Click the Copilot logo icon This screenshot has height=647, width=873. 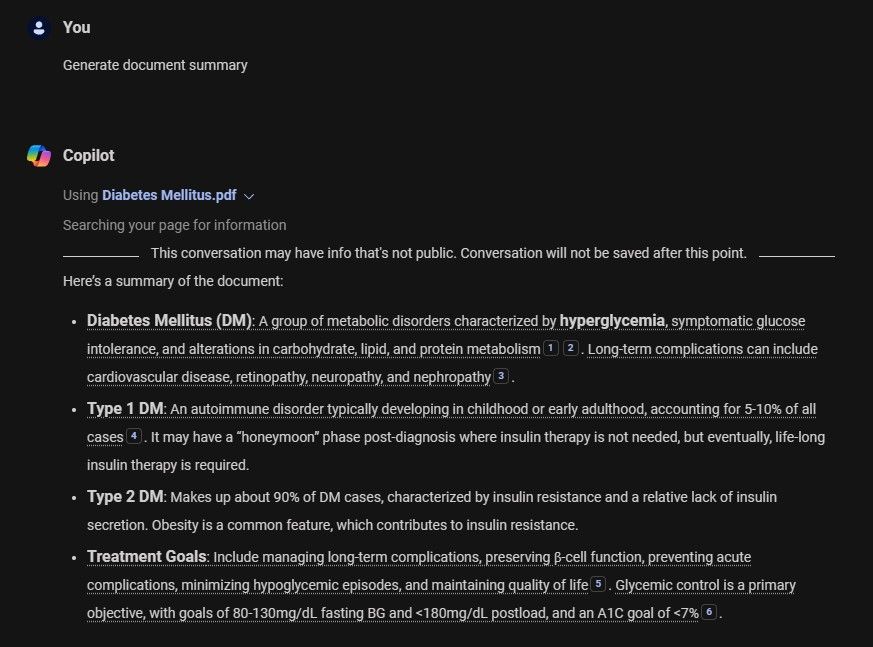[38, 155]
